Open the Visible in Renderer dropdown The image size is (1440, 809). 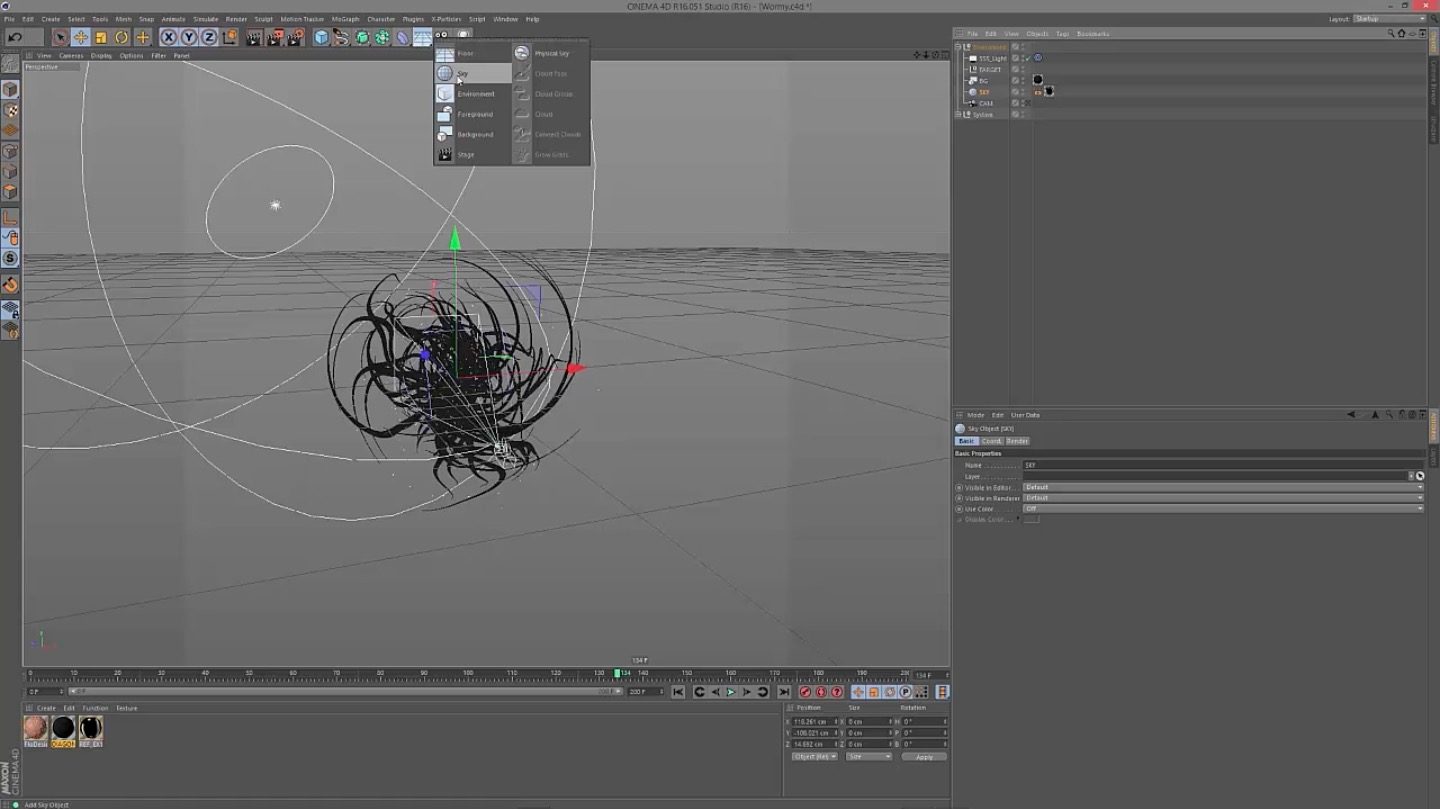coord(1222,498)
